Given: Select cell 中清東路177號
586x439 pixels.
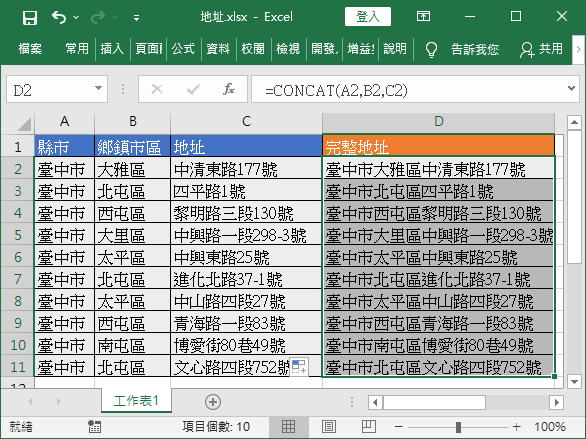Looking at the screenshot, I should click(x=246, y=169).
